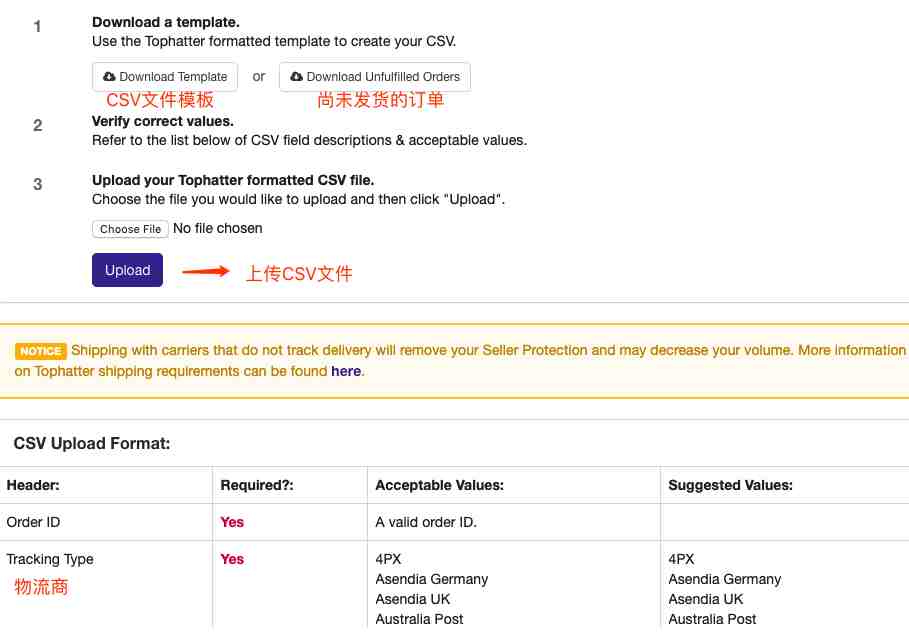The height and width of the screenshot is (636, 909).
Task: Select 'Asendia UK' under Acceptable Values
Action: point(413,599)
